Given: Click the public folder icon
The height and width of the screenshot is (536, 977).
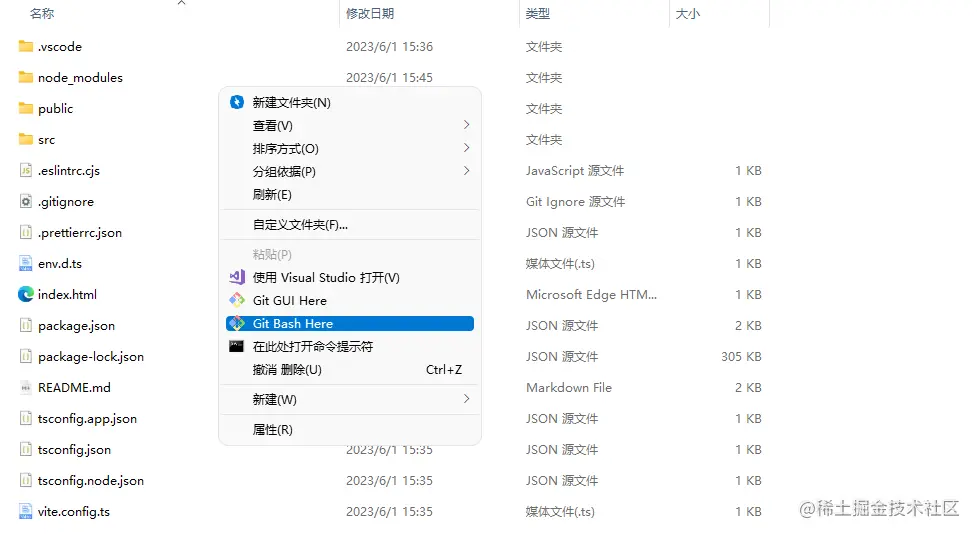Looking at the screenshot, I should pos(26,108).
